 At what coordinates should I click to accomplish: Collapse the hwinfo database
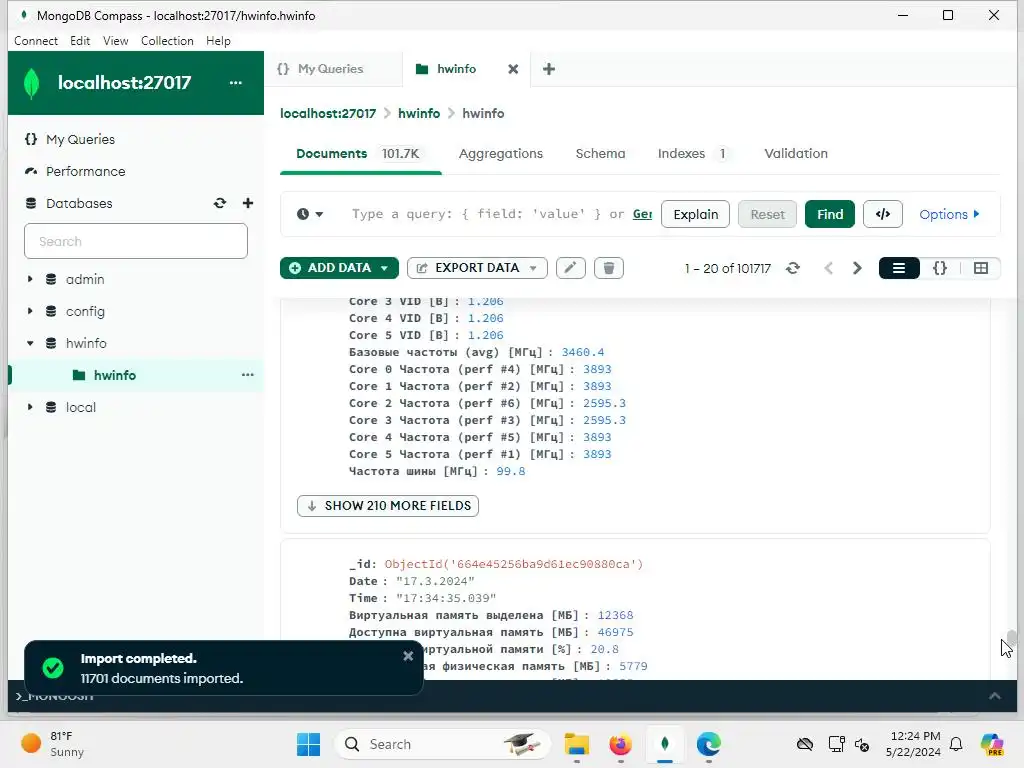30,343
